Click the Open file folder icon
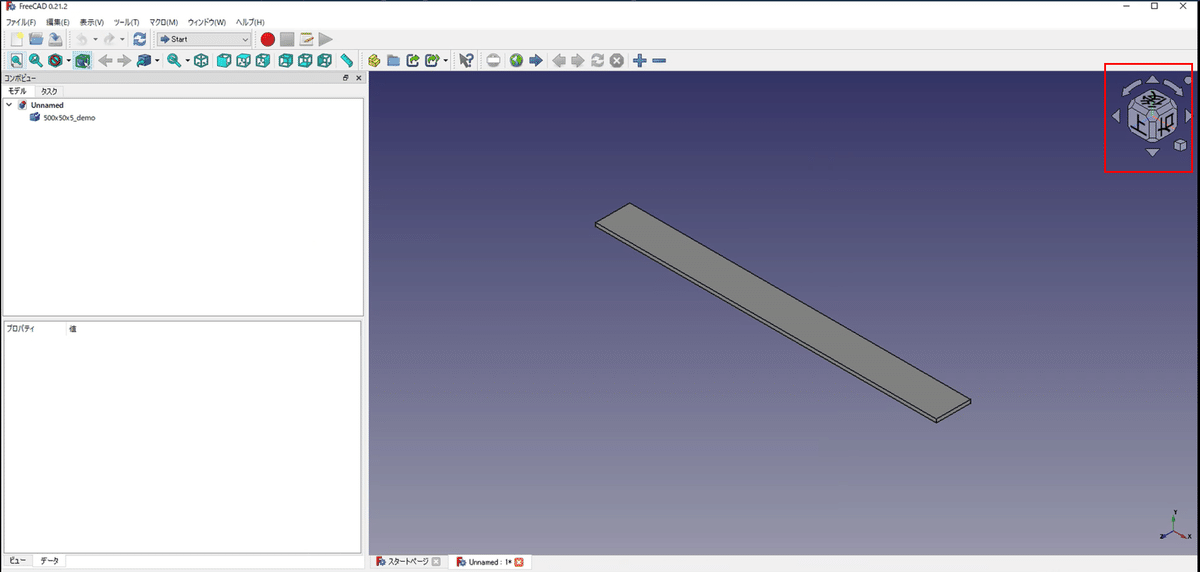The height and width of the screenshot is (572, 1200). [x=36, y=39]
